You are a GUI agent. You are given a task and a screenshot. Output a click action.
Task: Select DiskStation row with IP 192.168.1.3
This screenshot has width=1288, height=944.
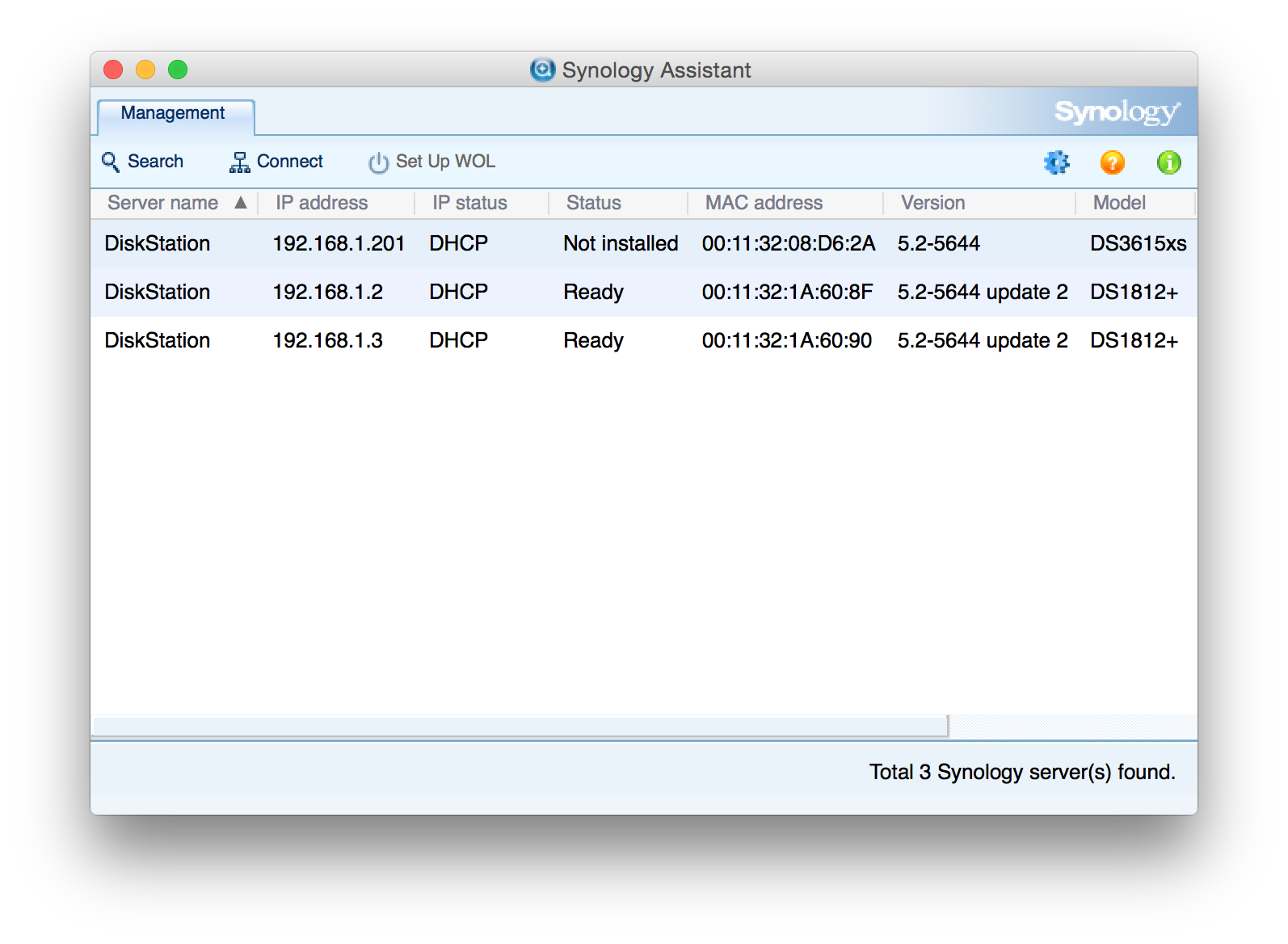pyautogui.click(x=643, y=340)
